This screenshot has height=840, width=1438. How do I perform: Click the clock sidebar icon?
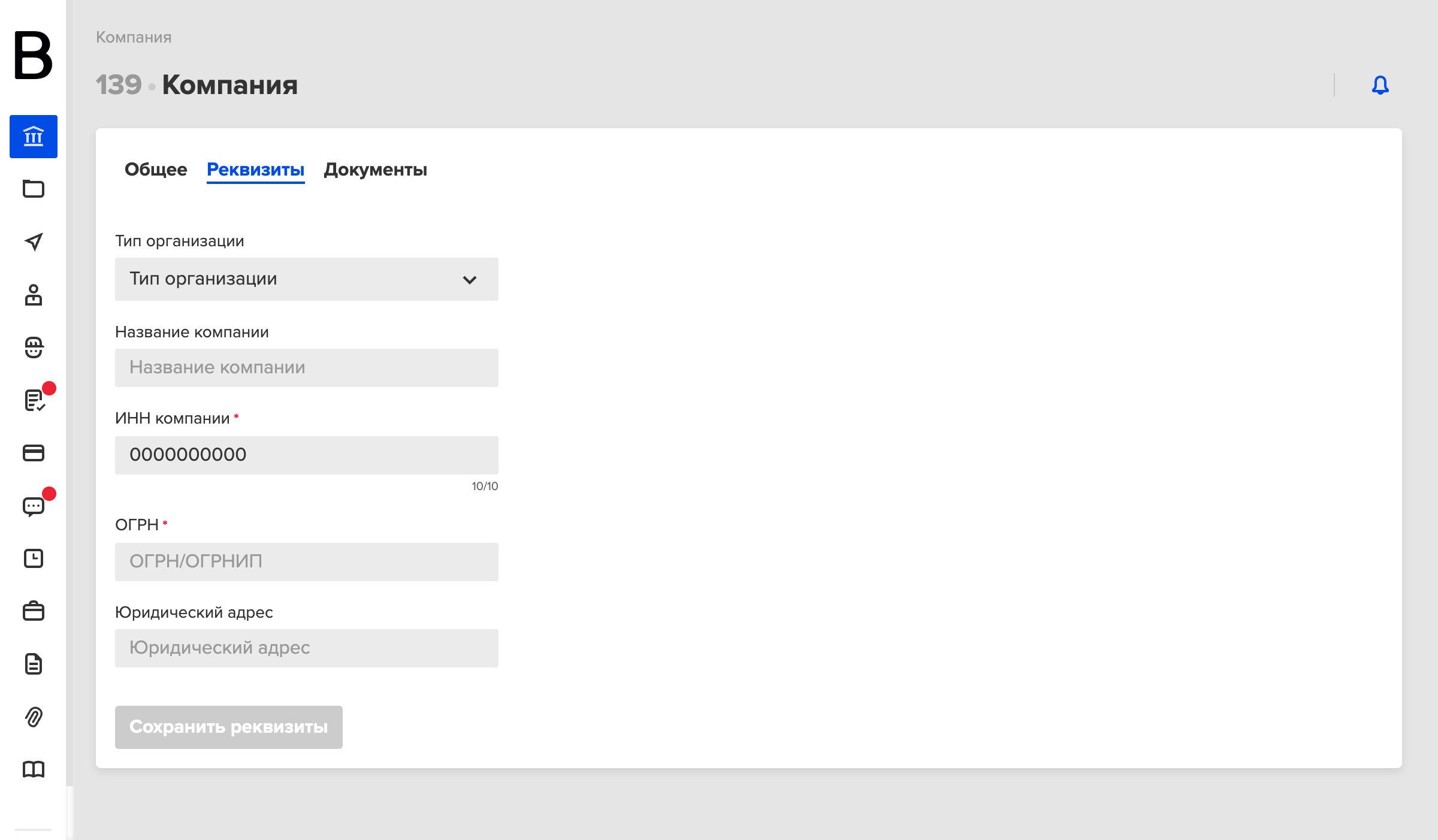[34, 558]
